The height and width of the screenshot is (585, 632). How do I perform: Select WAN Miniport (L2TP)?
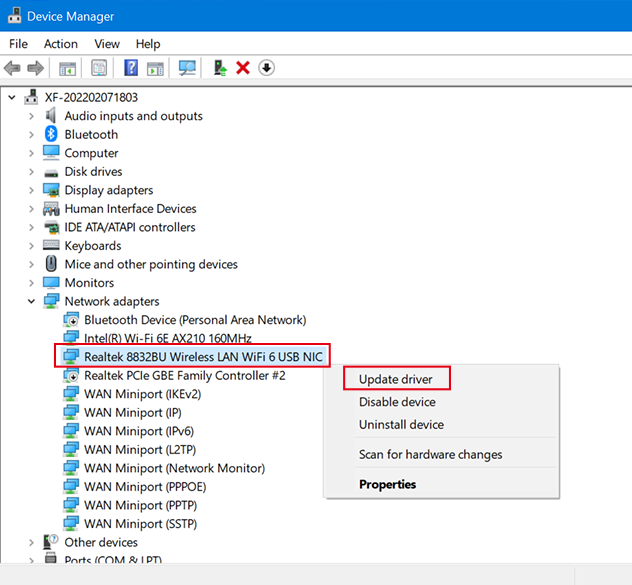point(140,450)
